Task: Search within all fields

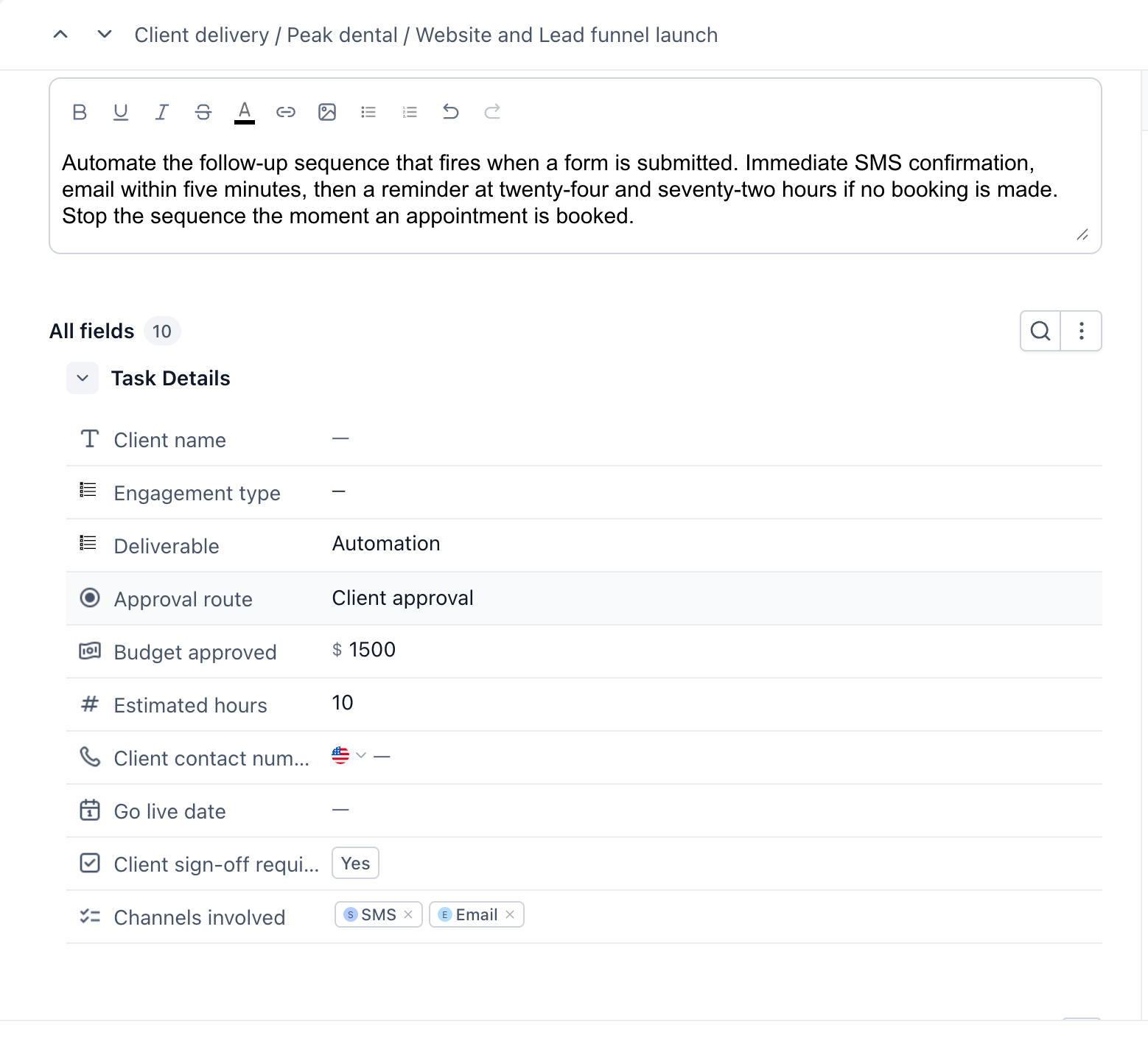Action: [1040, 331]
